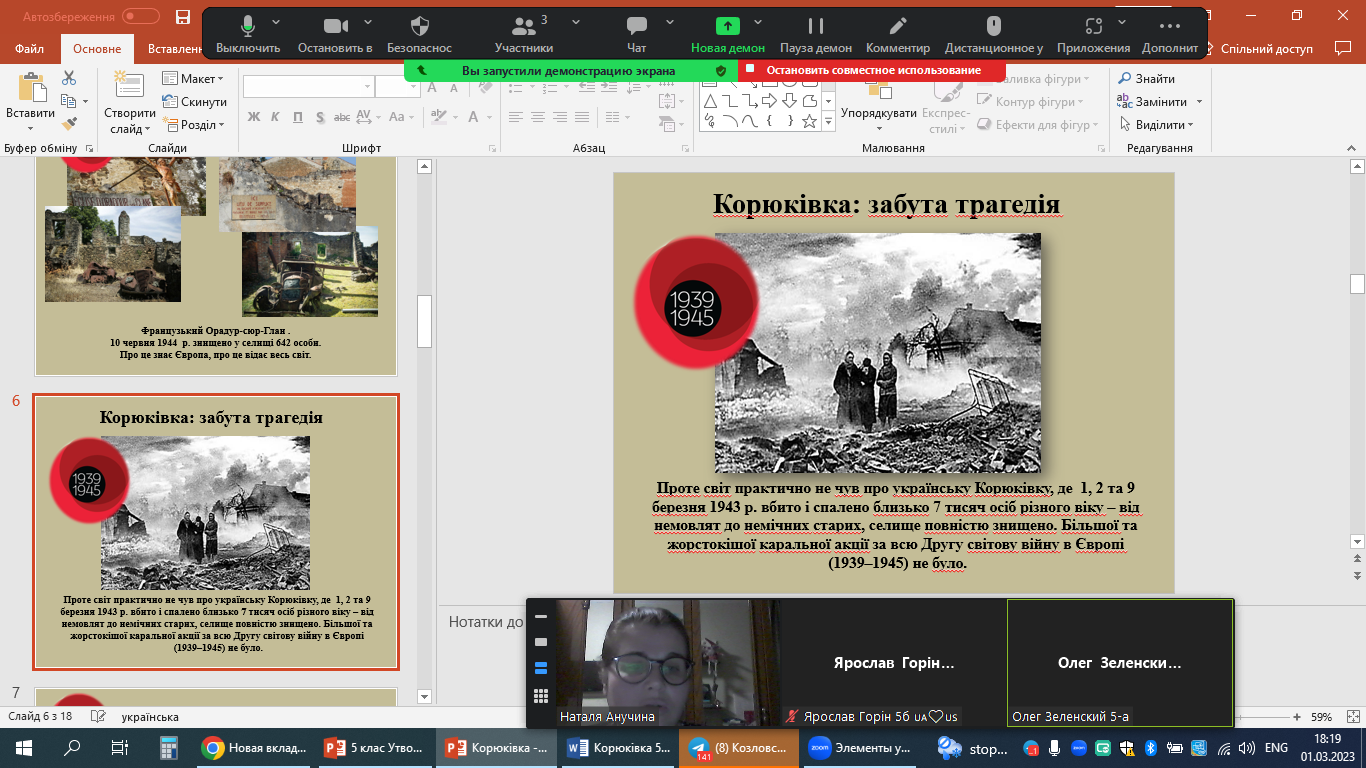1366x768 pixels.
Task: Open the Замінити replace dropdown arrow
Action: click(1199, 102)
